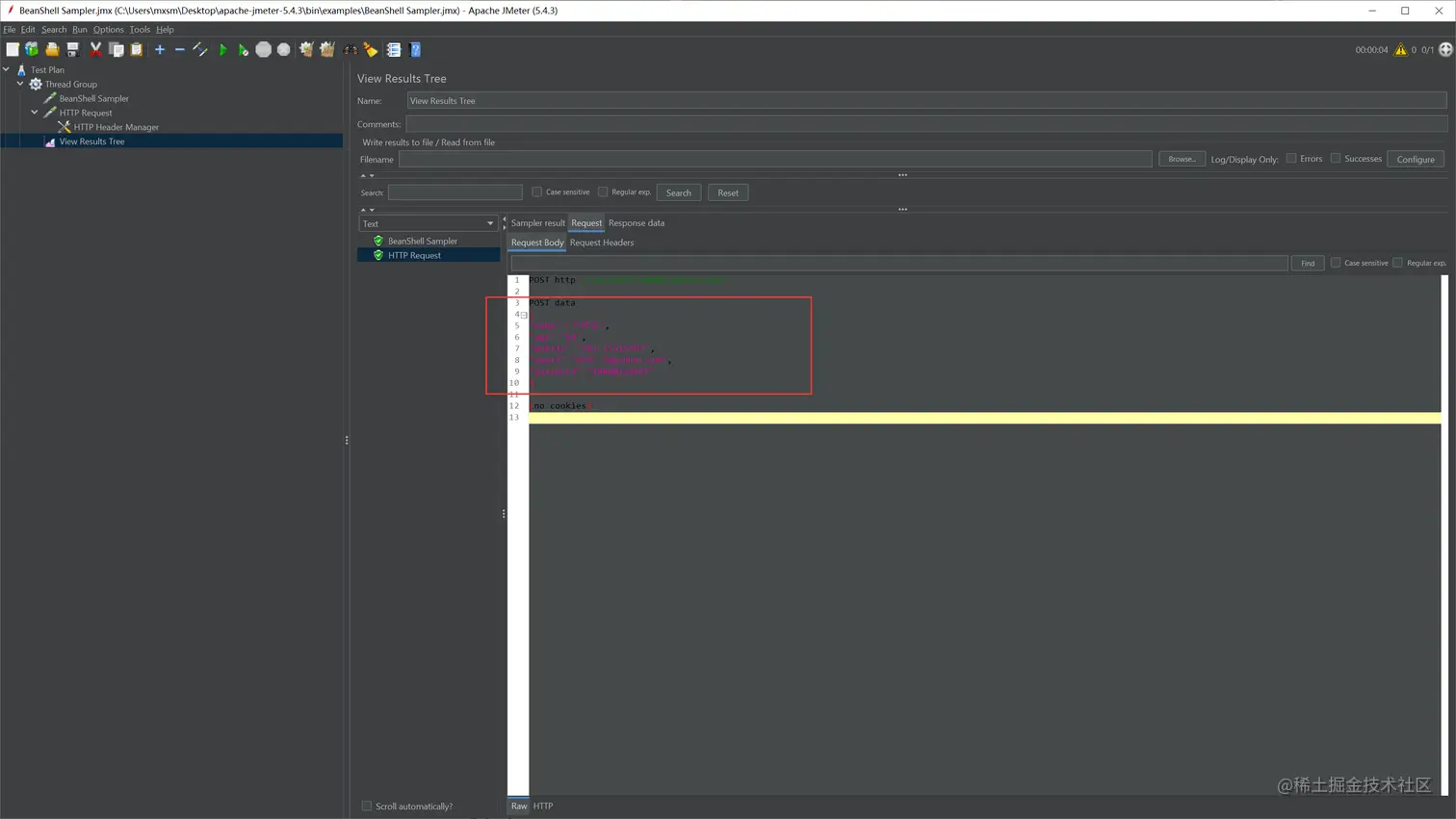The image size is (1456, 819).
Task: Create a new test plan via toolbar
Action: tap(13, 49)
